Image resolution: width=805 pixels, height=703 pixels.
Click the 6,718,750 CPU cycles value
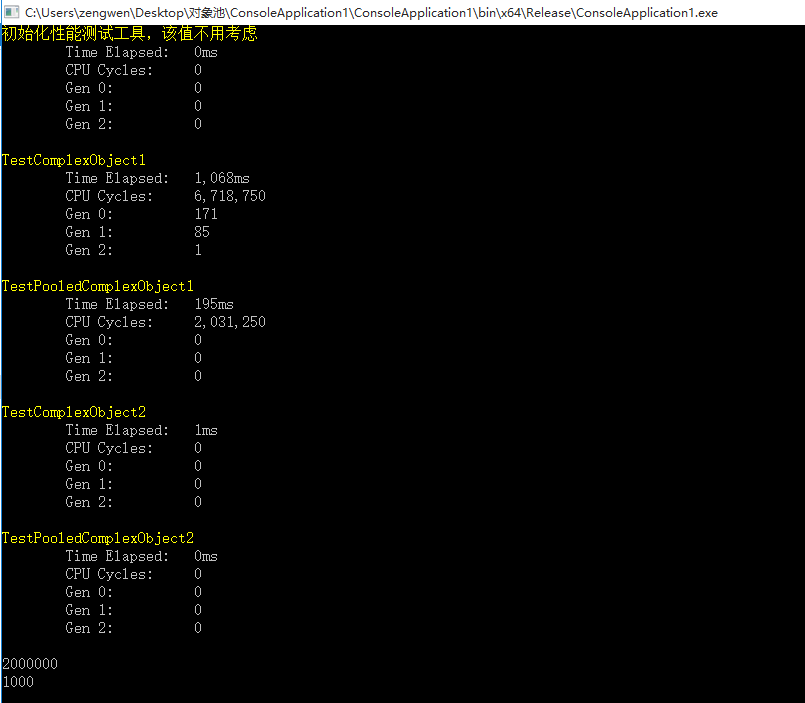[x=230, y=196]
